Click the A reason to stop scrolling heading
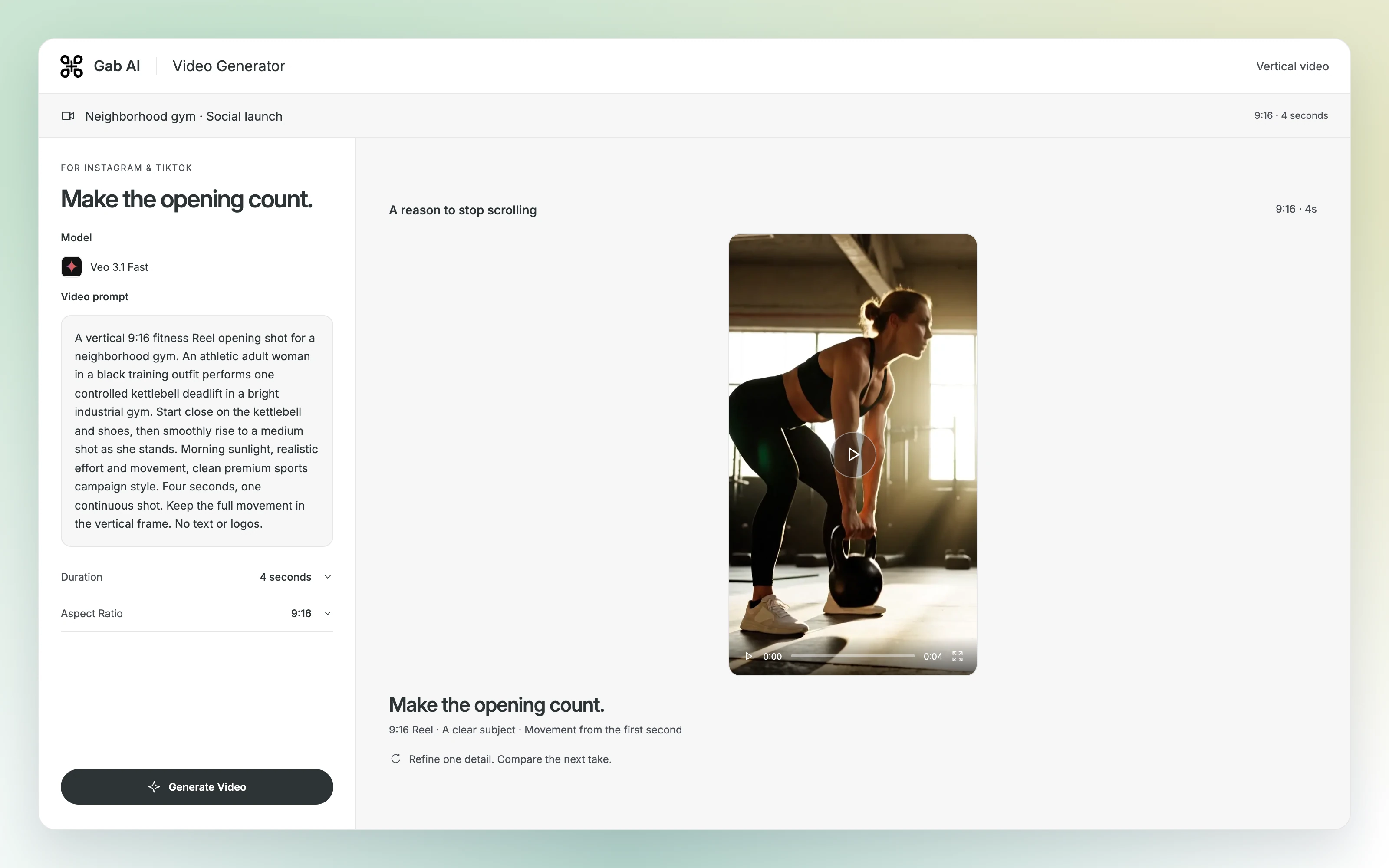 [x=463, y=210]
